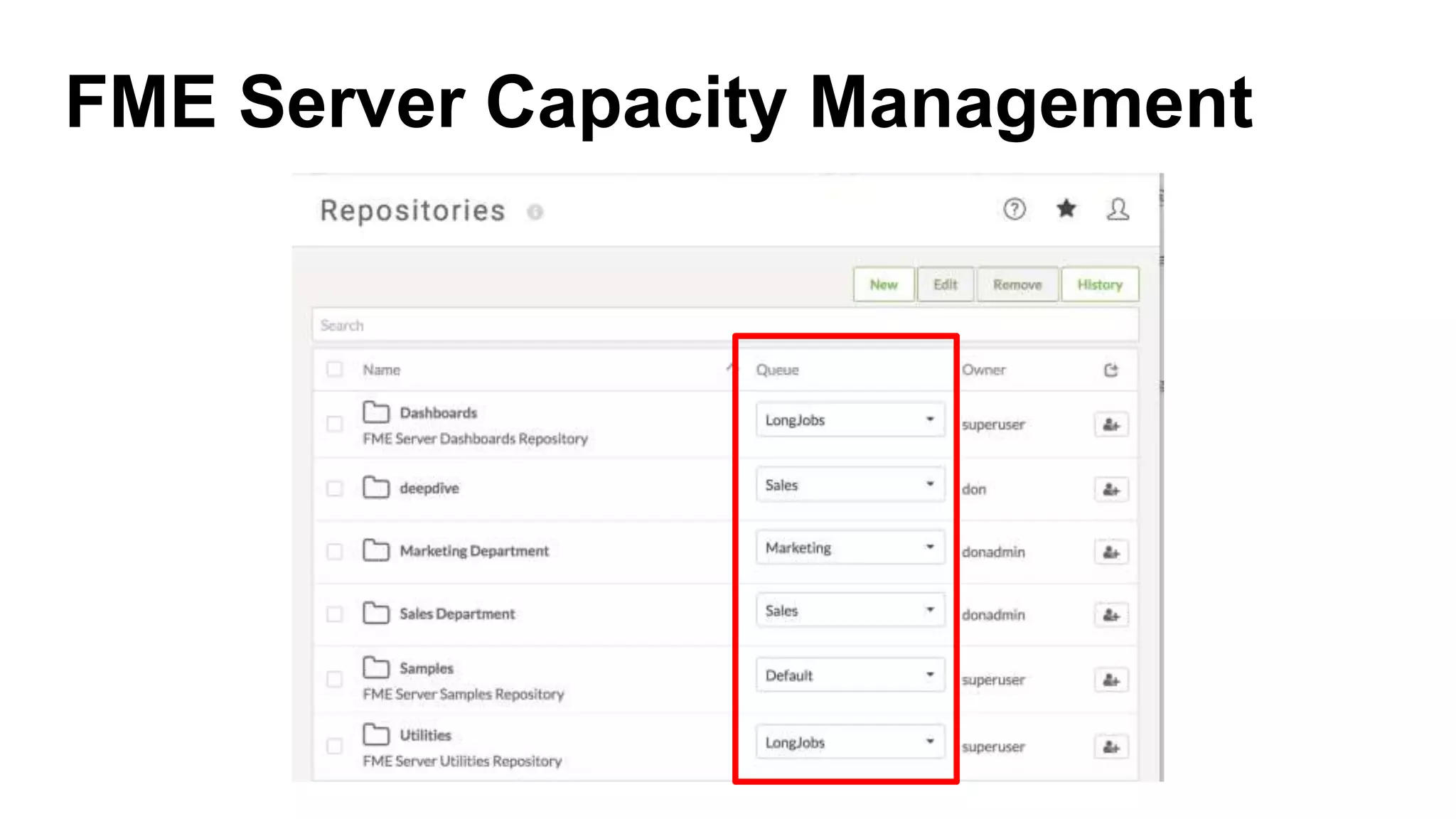This screenshot has height=819, width=1456.
Task: Click the info icon beside Repositories
Action: point(535,212)
